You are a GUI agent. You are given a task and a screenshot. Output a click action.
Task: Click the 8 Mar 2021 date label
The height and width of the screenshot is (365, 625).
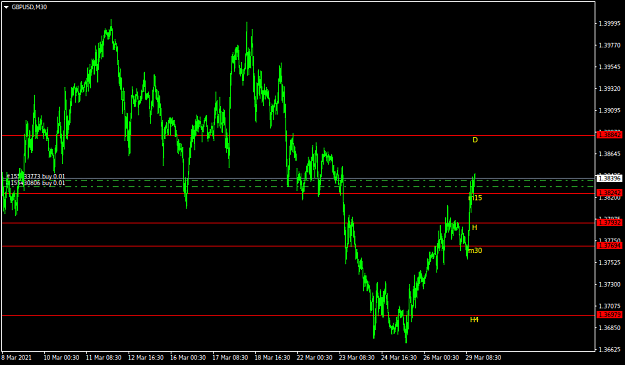[16, 357]
